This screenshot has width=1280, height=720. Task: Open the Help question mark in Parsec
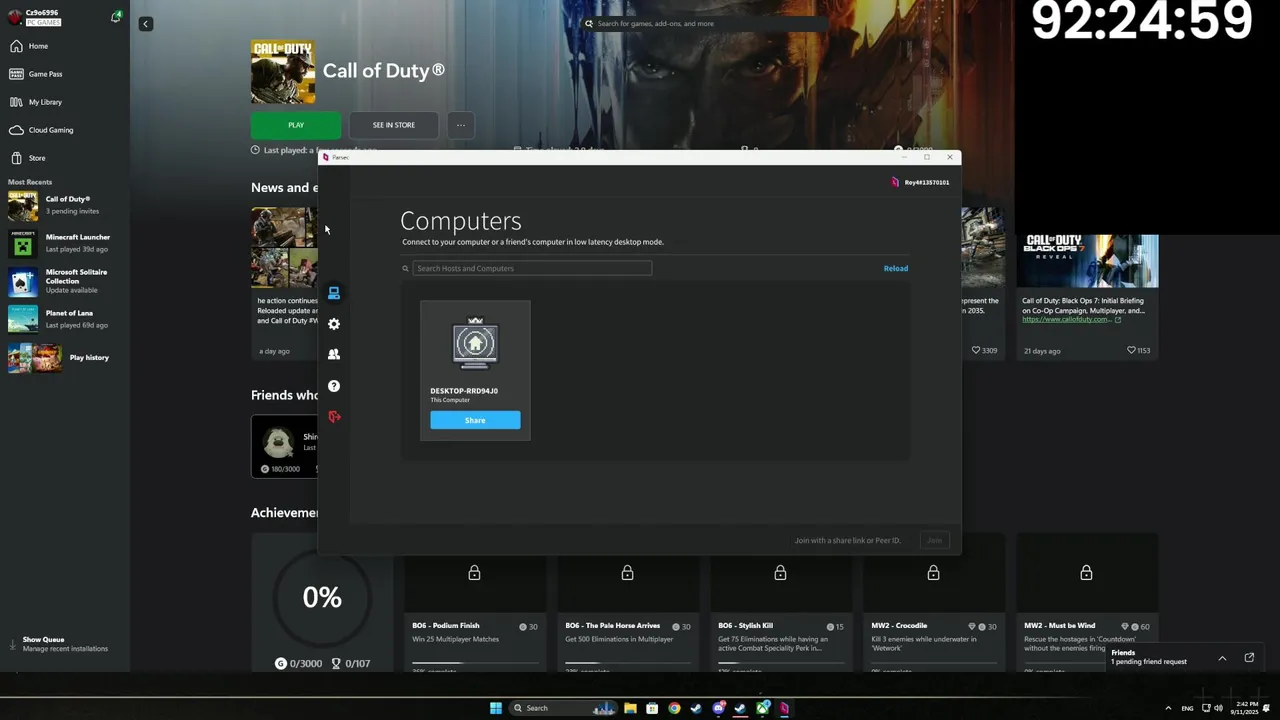(334, 386)
